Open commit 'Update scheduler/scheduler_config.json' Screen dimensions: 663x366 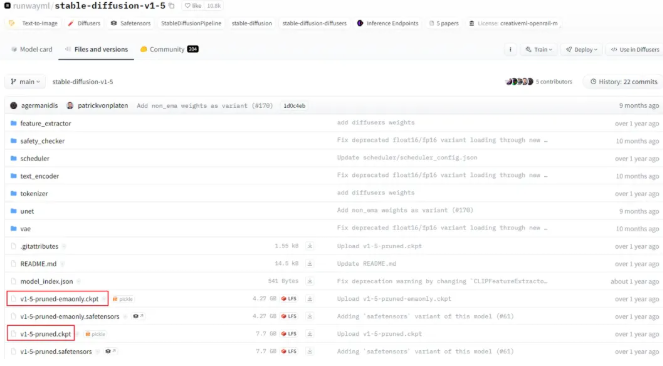click(x=407, y=158)
